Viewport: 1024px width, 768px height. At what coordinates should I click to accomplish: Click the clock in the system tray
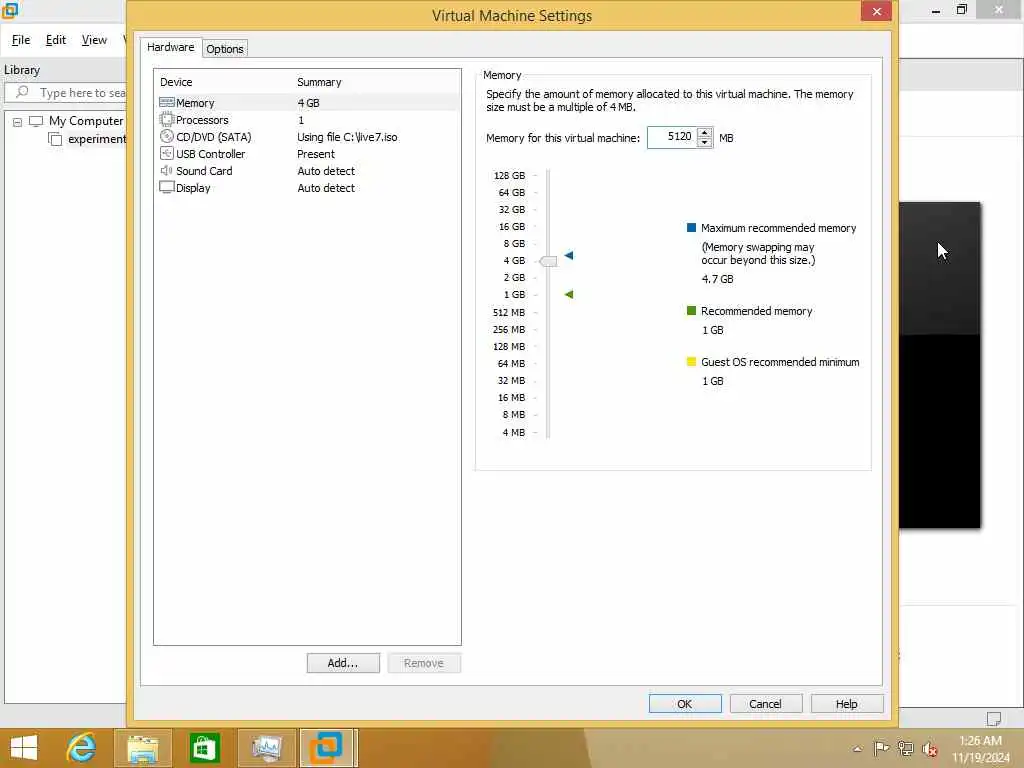980,748
